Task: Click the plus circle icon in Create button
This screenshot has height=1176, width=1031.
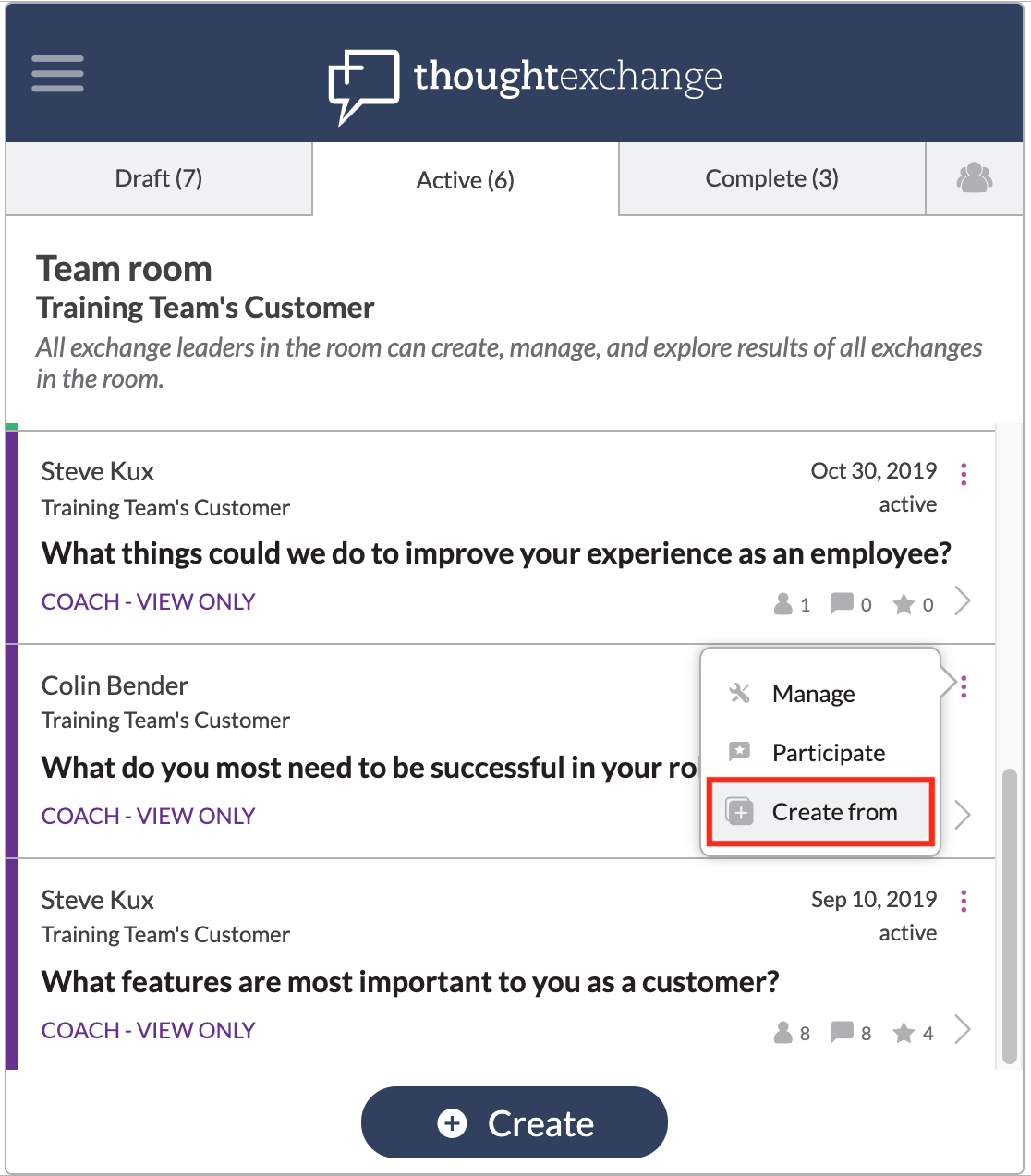Action: click(452, 1123)
